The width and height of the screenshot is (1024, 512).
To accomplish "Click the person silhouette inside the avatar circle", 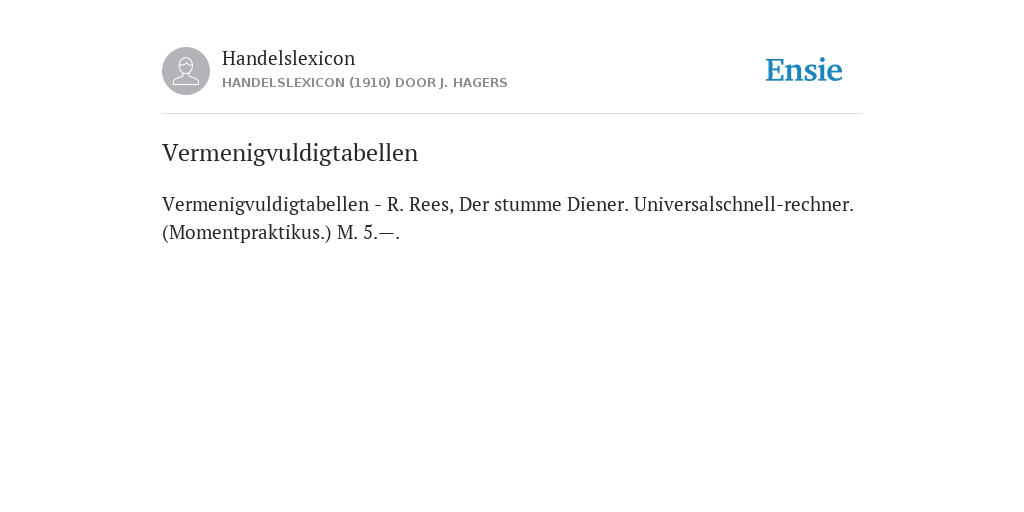I will click(x=186, y=71).
